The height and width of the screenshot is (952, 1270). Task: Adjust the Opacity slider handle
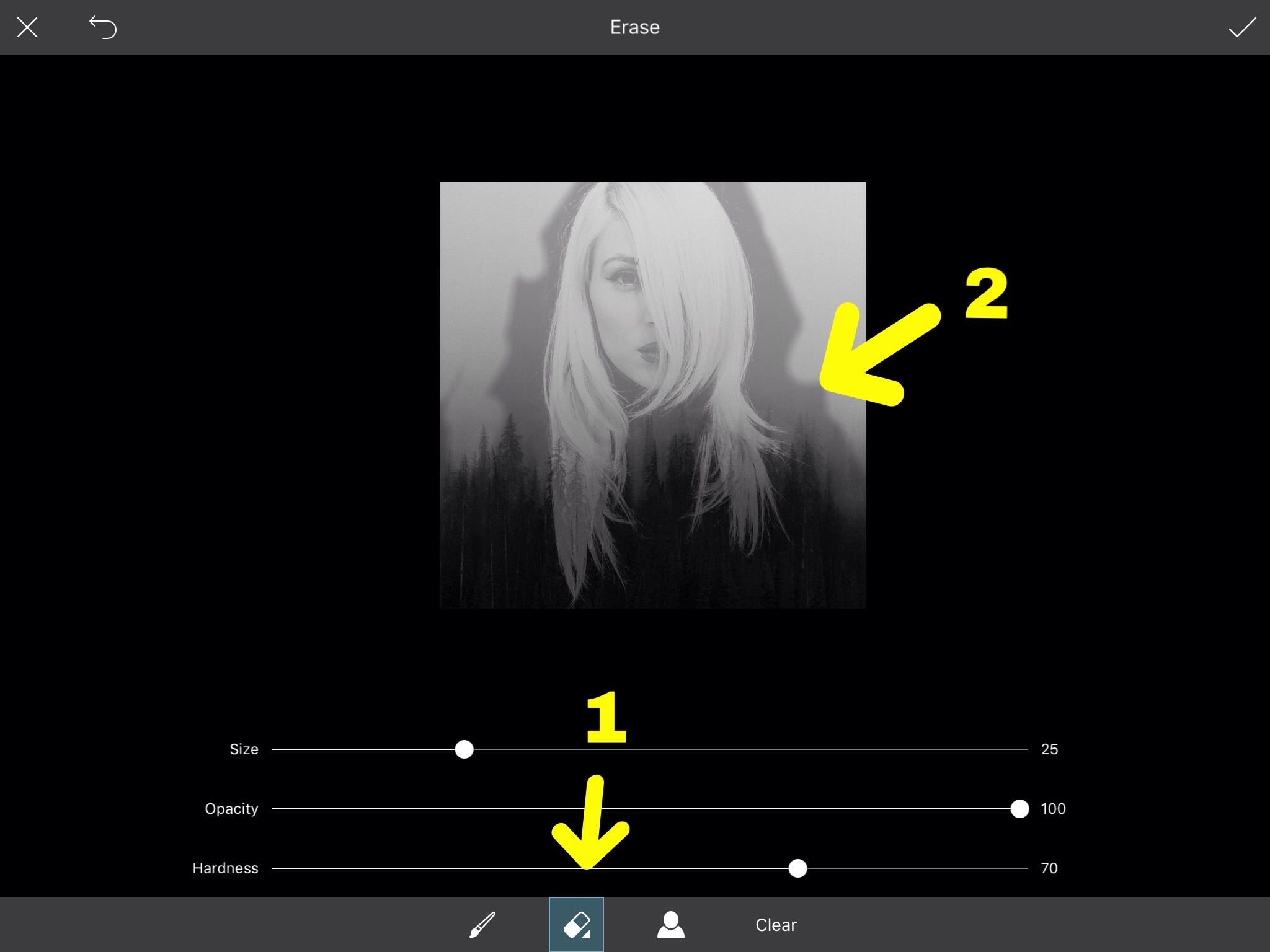click(x=1019, y=809)
